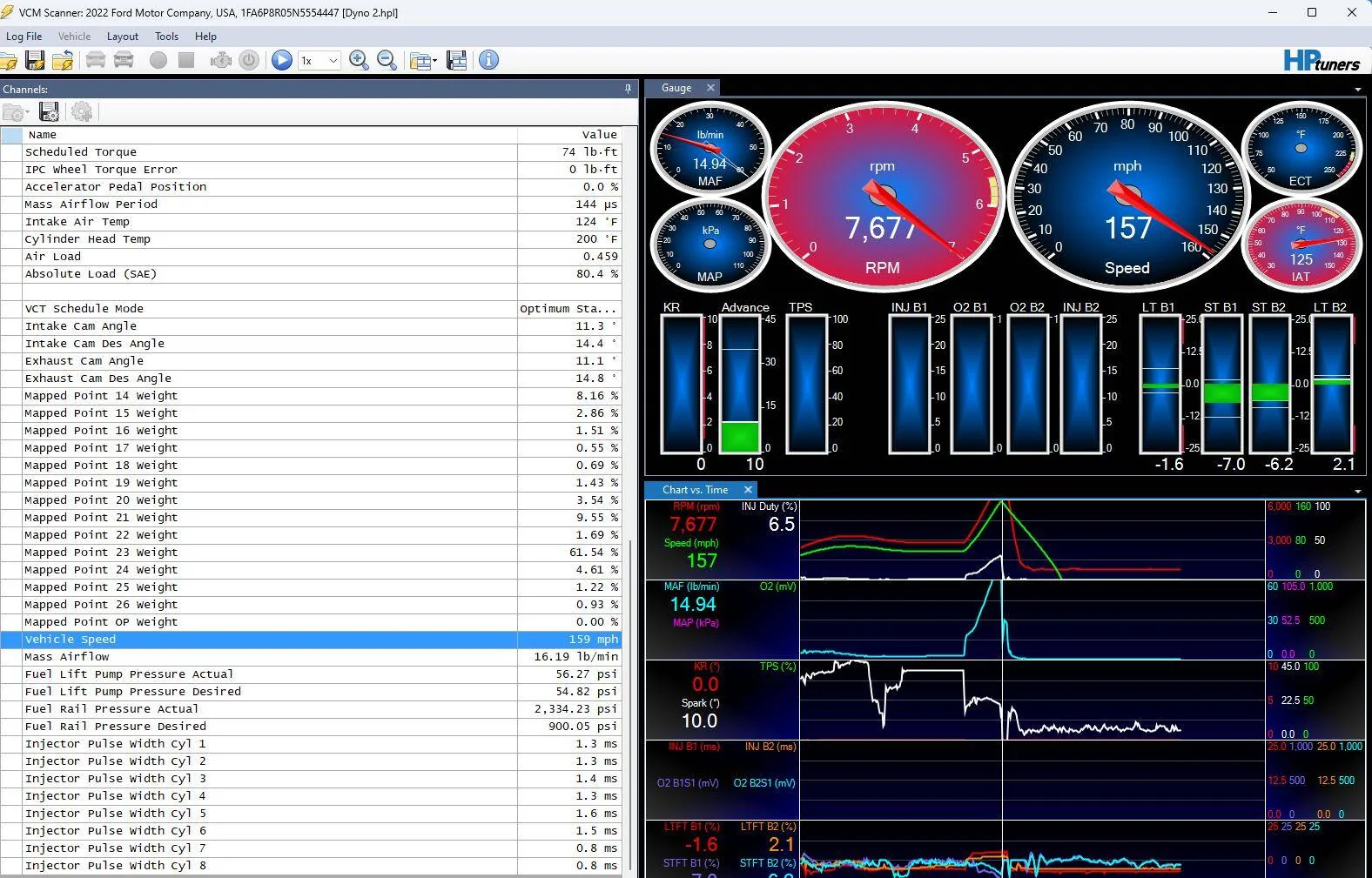The height and width of the screenshot is (878, 1372).
Task: Click the Advance bar gauge
Action: (x=742, y=384)
